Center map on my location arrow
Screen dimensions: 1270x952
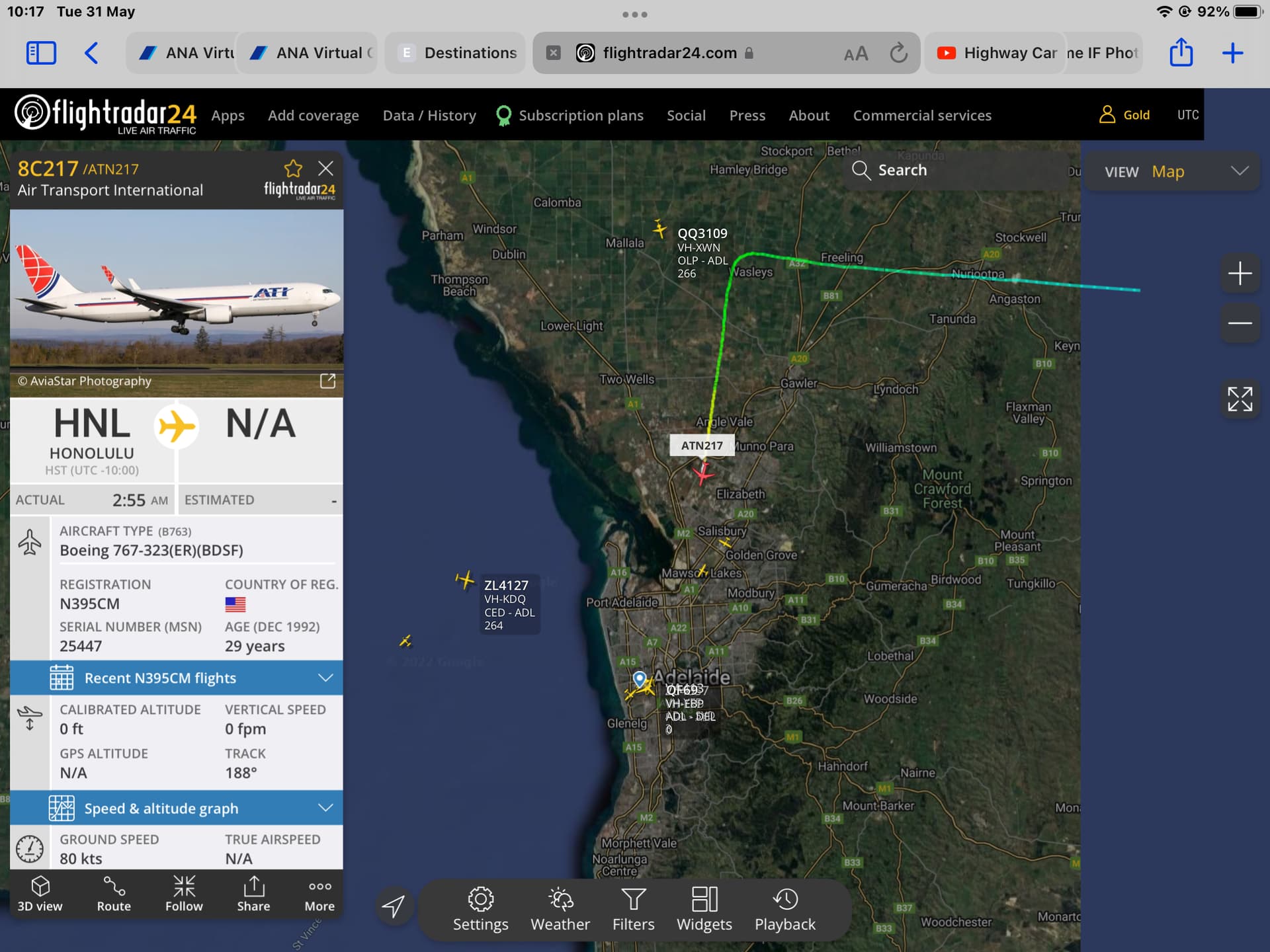tap(394, 906)
